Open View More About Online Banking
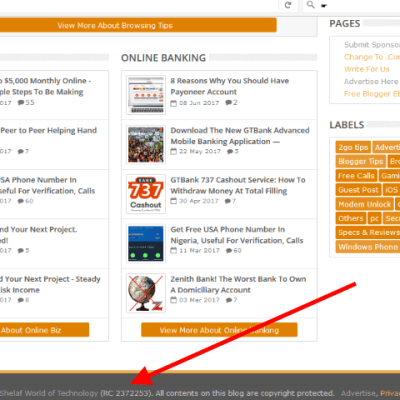 pyautogui.click(x=219, y=330)
